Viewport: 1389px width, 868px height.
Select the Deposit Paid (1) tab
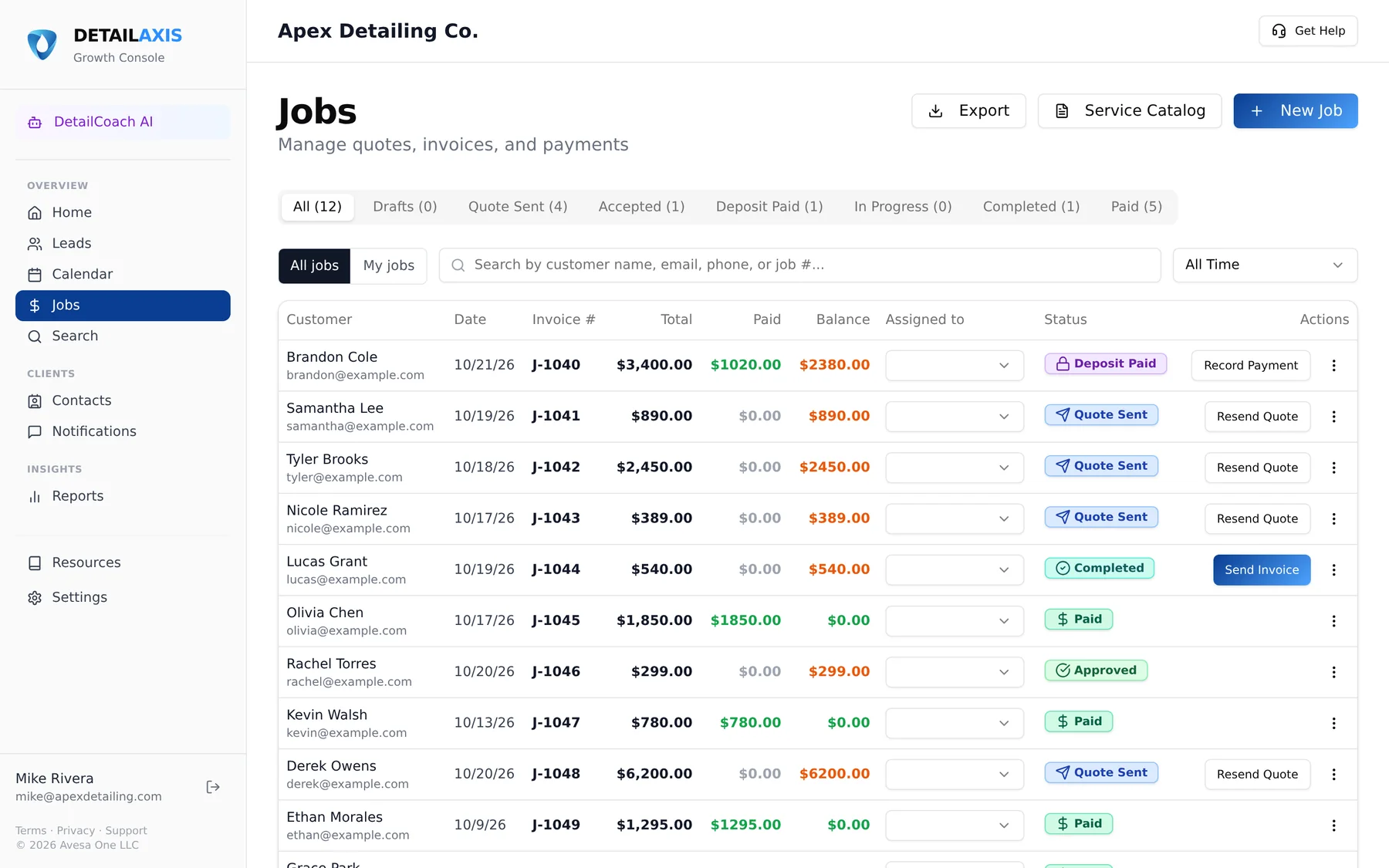point(769,207)
